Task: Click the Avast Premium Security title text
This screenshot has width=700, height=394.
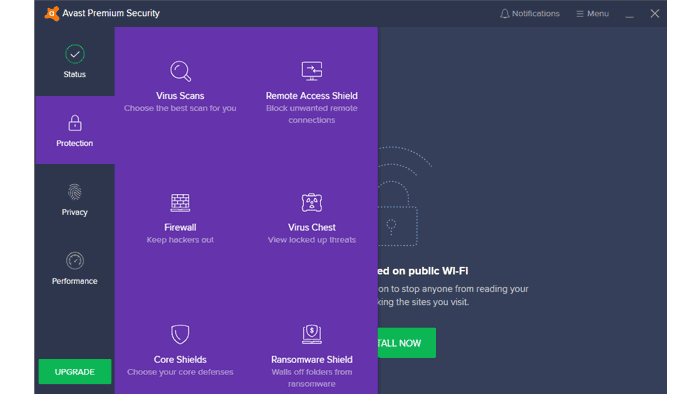Action: click(111, 13)
